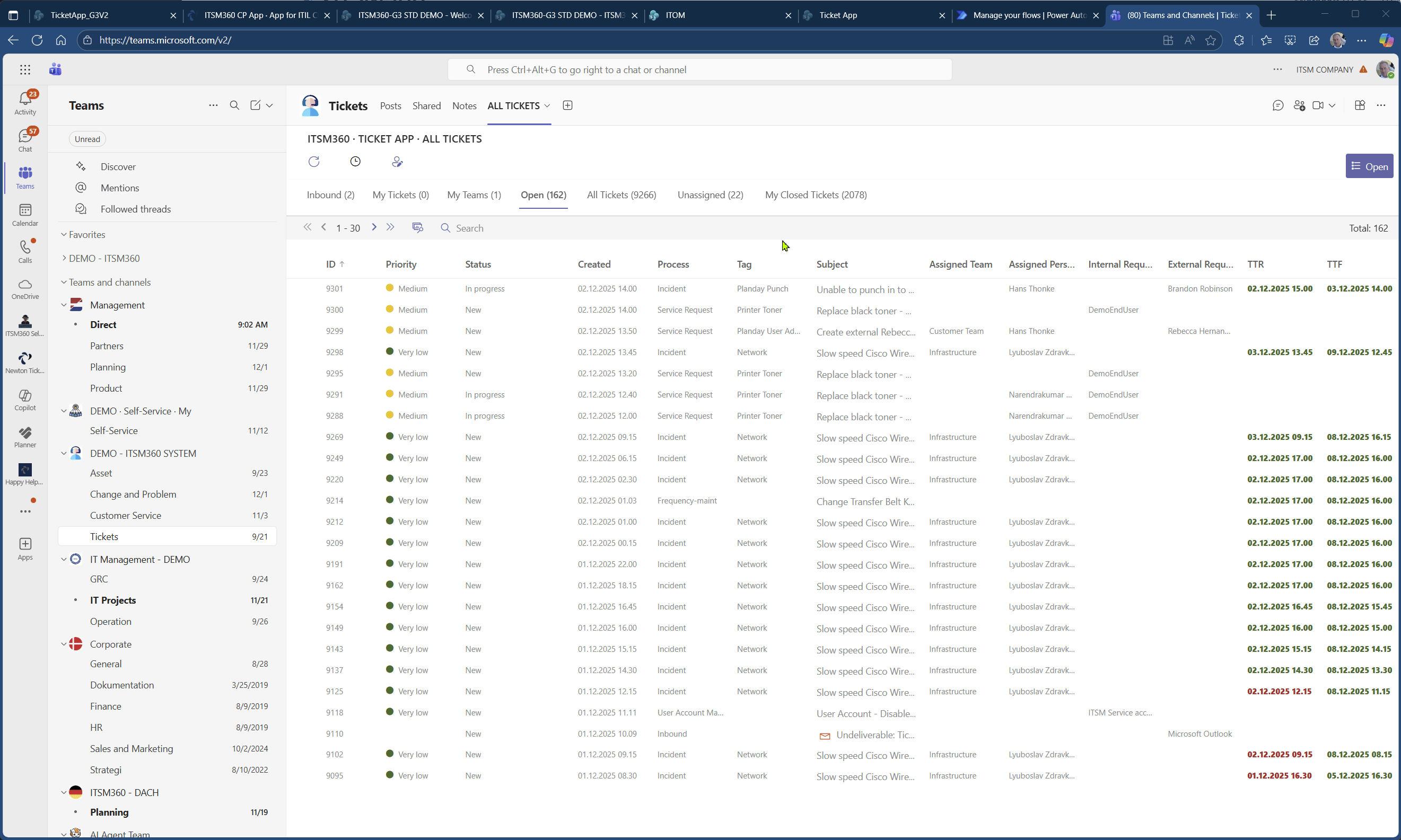
Task: Open the ticket history clock icon
Action: 356,161
